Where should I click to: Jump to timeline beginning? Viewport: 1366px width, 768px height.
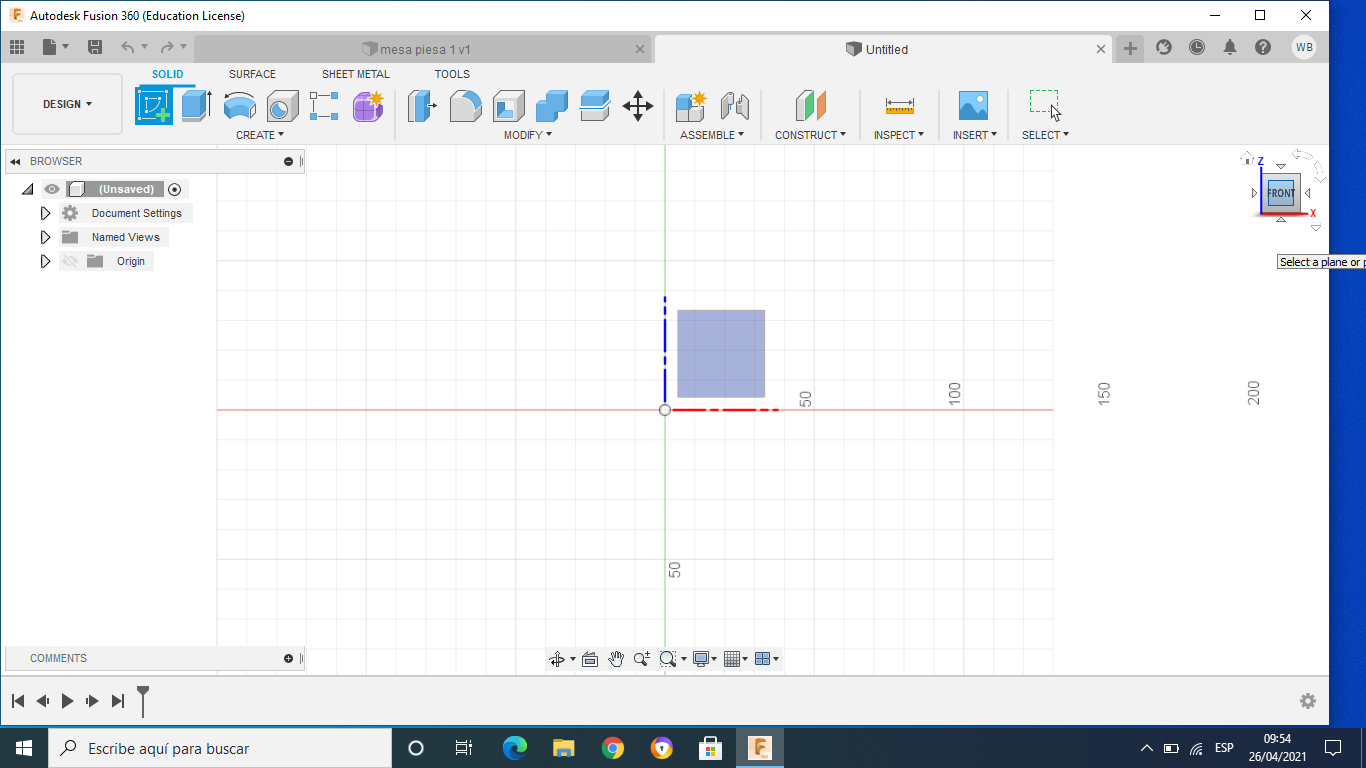click(17, 701)
